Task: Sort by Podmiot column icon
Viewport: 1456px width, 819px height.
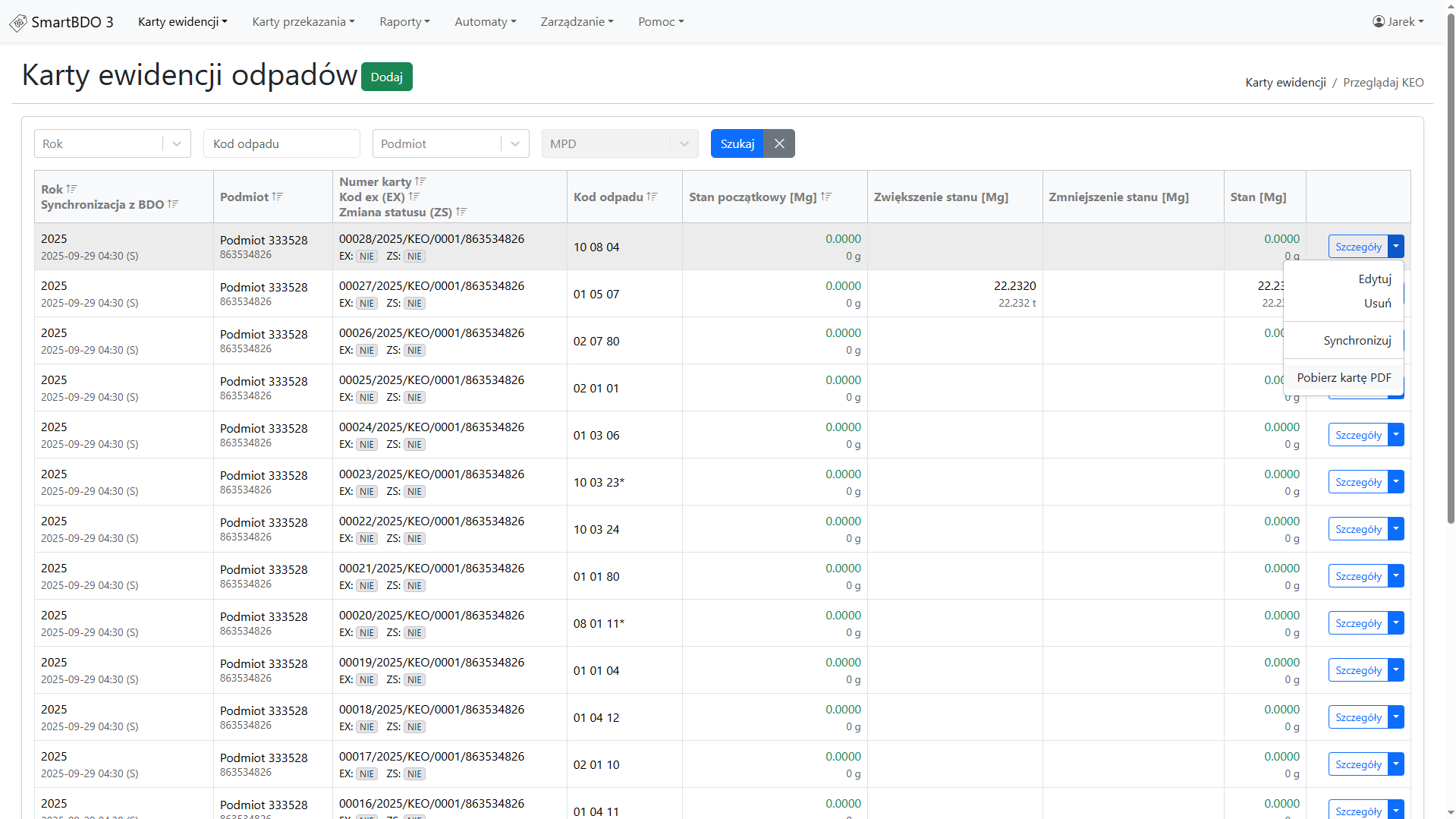Action: pyautogui.click(x=278, y=197)
